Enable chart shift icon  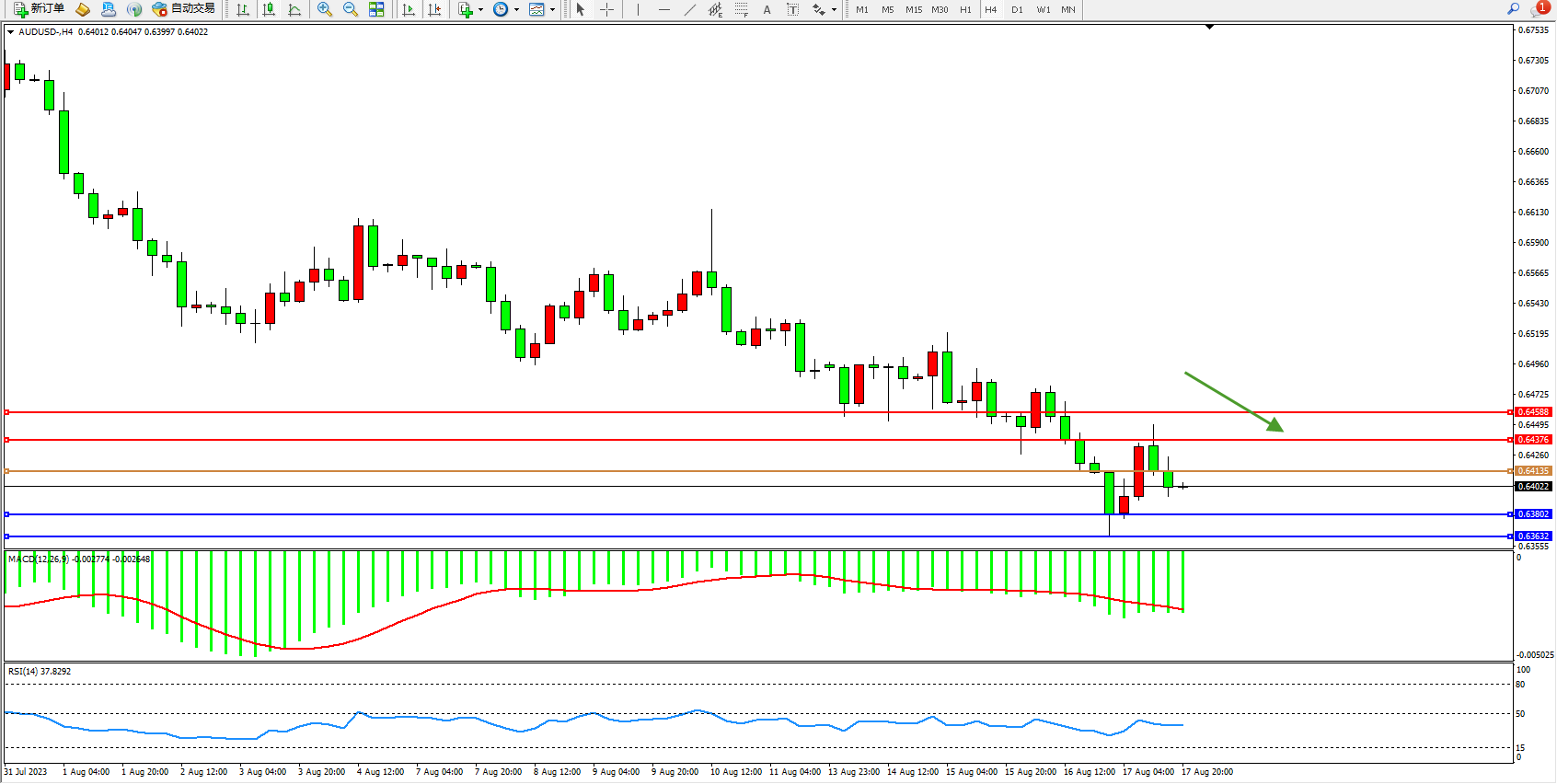(x=434, y=9)
